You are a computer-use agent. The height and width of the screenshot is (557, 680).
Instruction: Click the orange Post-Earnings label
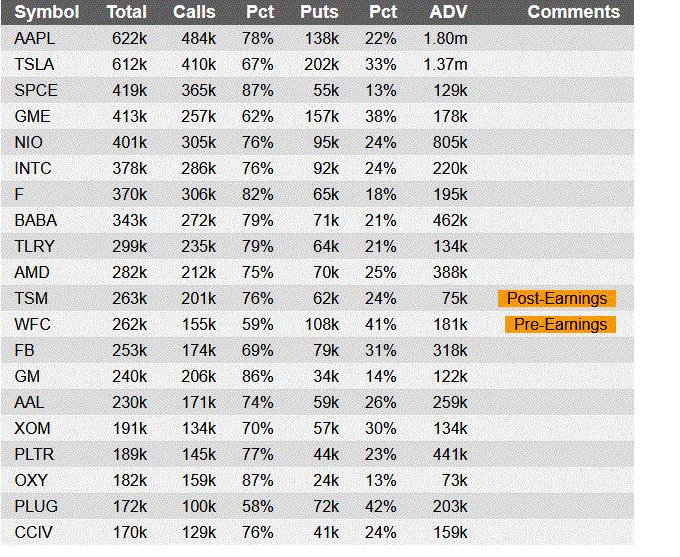tap(557, 298)
